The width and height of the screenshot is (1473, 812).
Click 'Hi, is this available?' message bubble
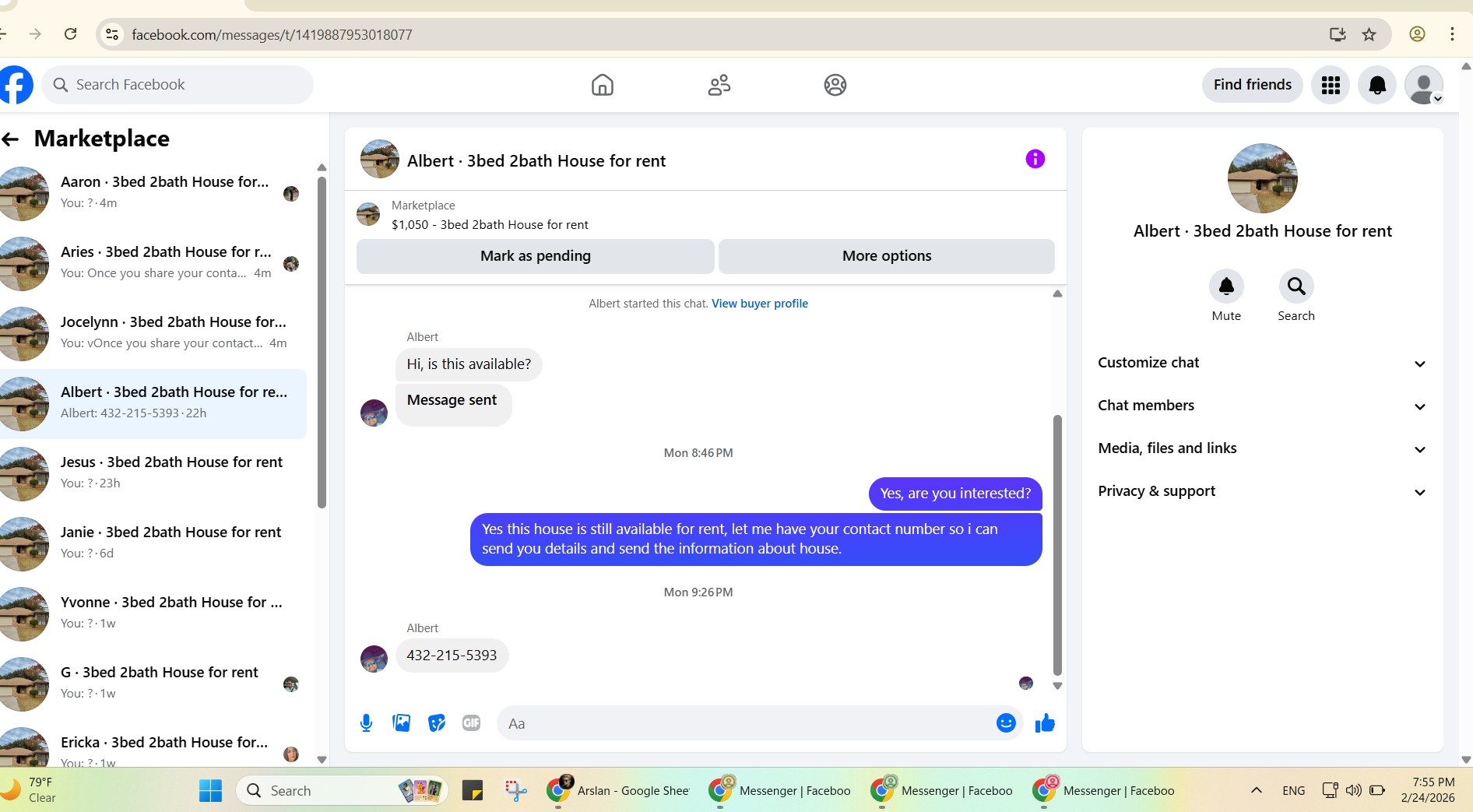coord(469,364)
